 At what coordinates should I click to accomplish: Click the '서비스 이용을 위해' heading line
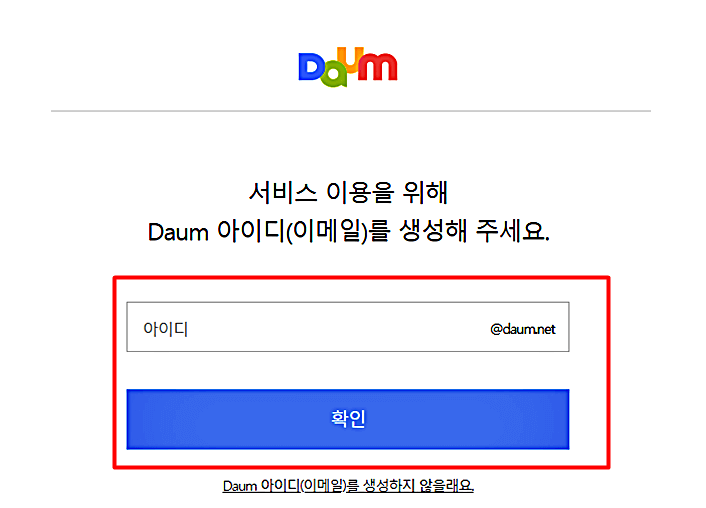click(348, 192)
